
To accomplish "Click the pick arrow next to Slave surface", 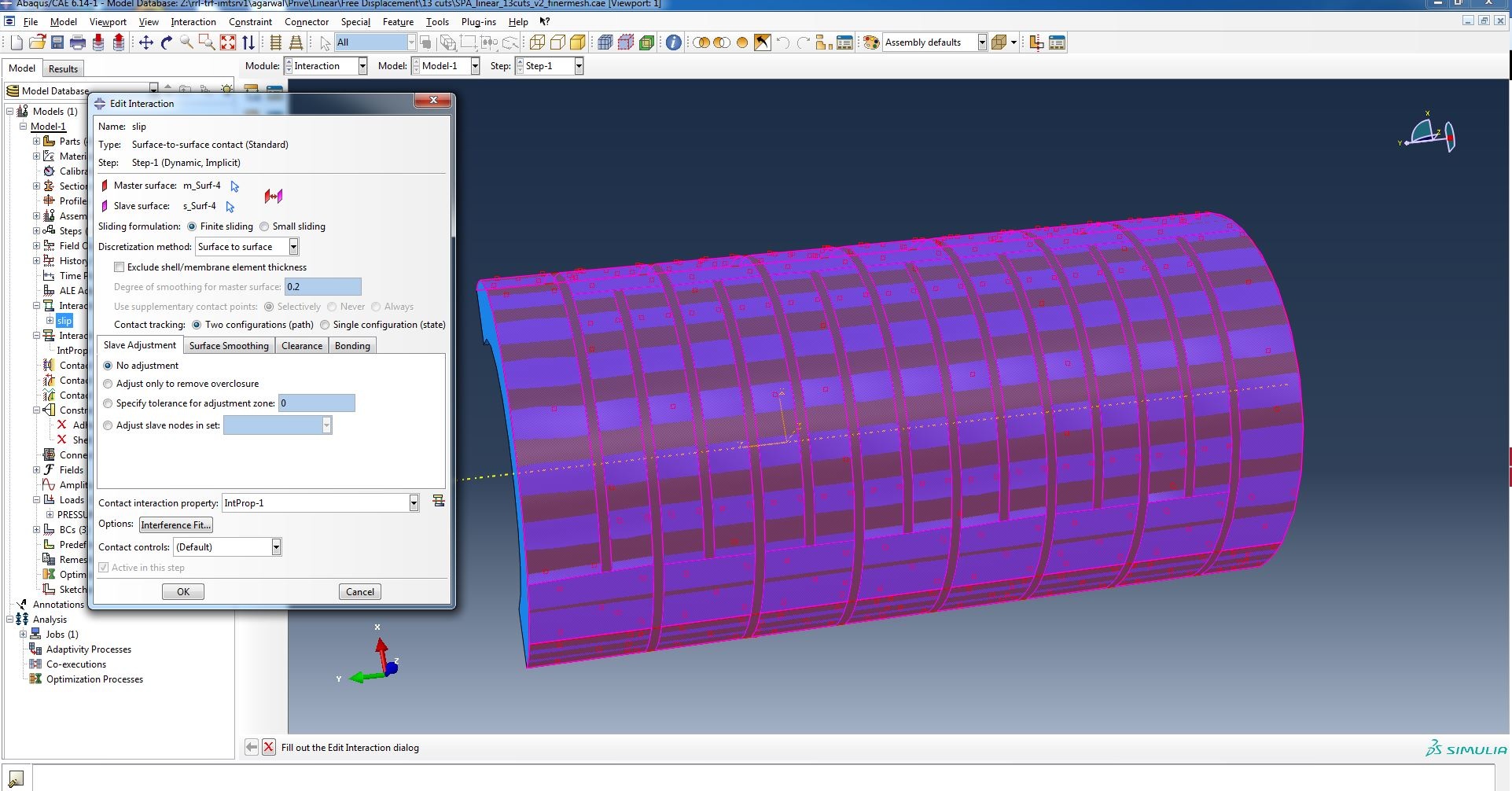I will tap(230, 207).
